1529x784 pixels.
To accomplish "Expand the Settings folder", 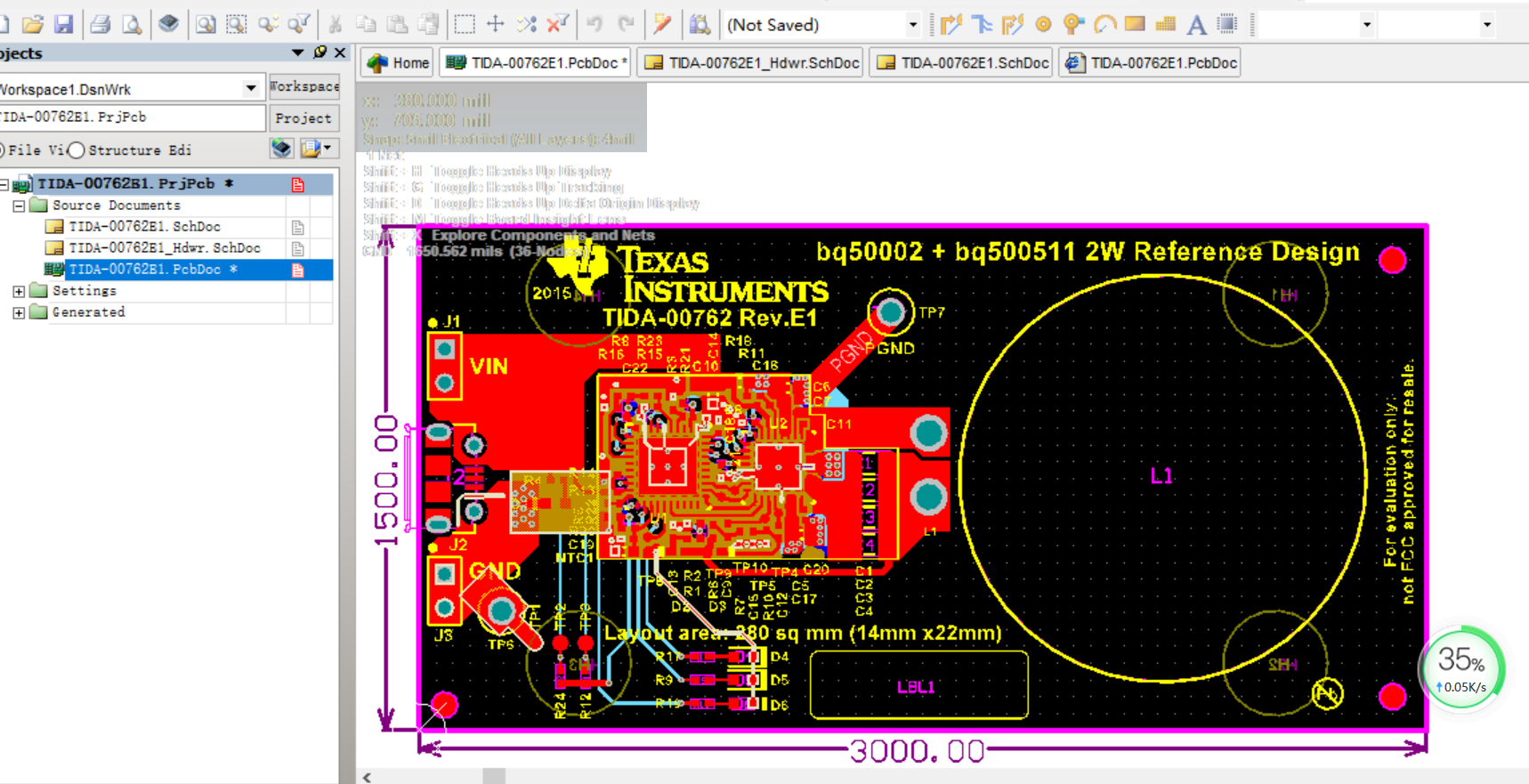I will (x=19, y=291).
